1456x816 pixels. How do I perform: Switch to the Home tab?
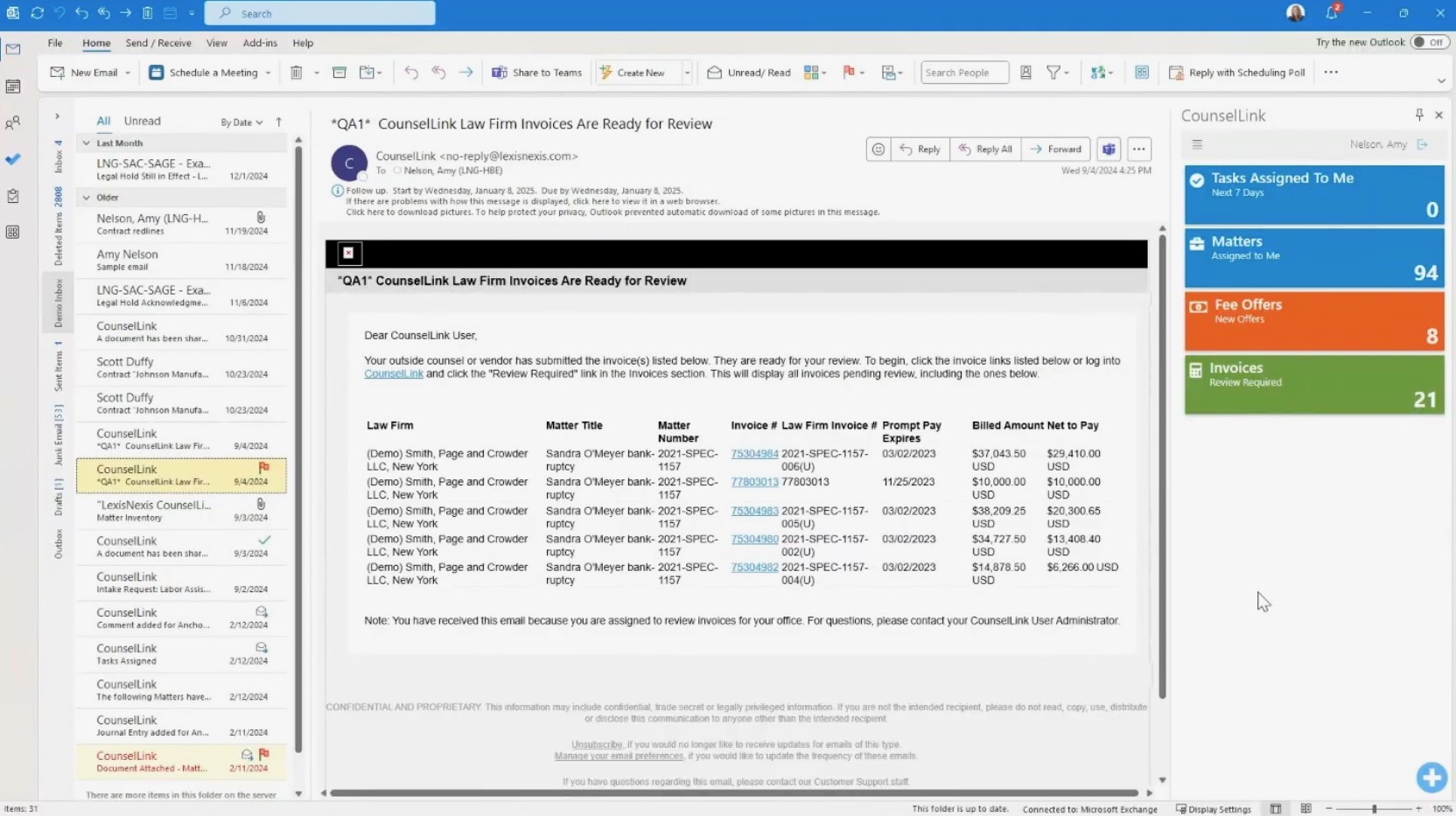tap(96, 43)
